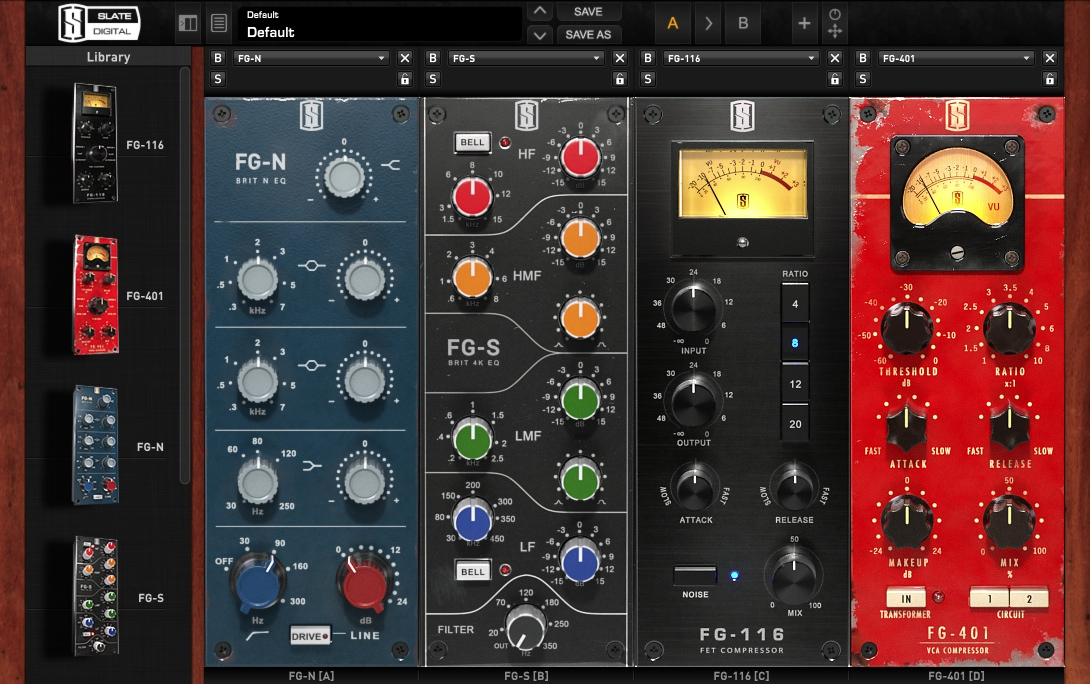Click the FG-401 MAKEUP knob
Viewport: 1090px width, 684px height.
pyautogui.click(x=906, y=521)
